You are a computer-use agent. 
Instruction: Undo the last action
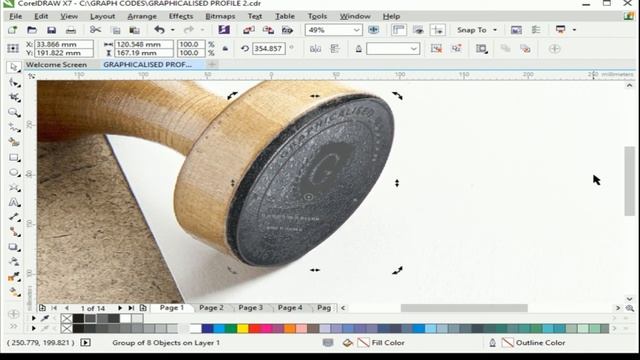(159, 30)
